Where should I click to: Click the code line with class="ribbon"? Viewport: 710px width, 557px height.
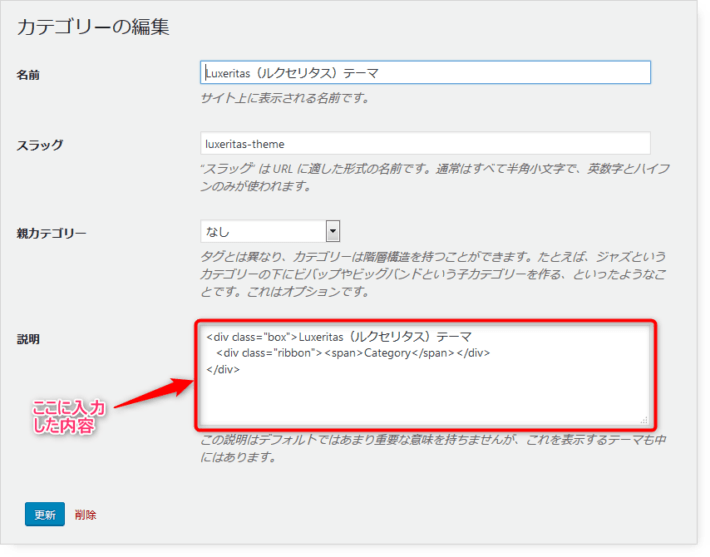tap(353, 353)
